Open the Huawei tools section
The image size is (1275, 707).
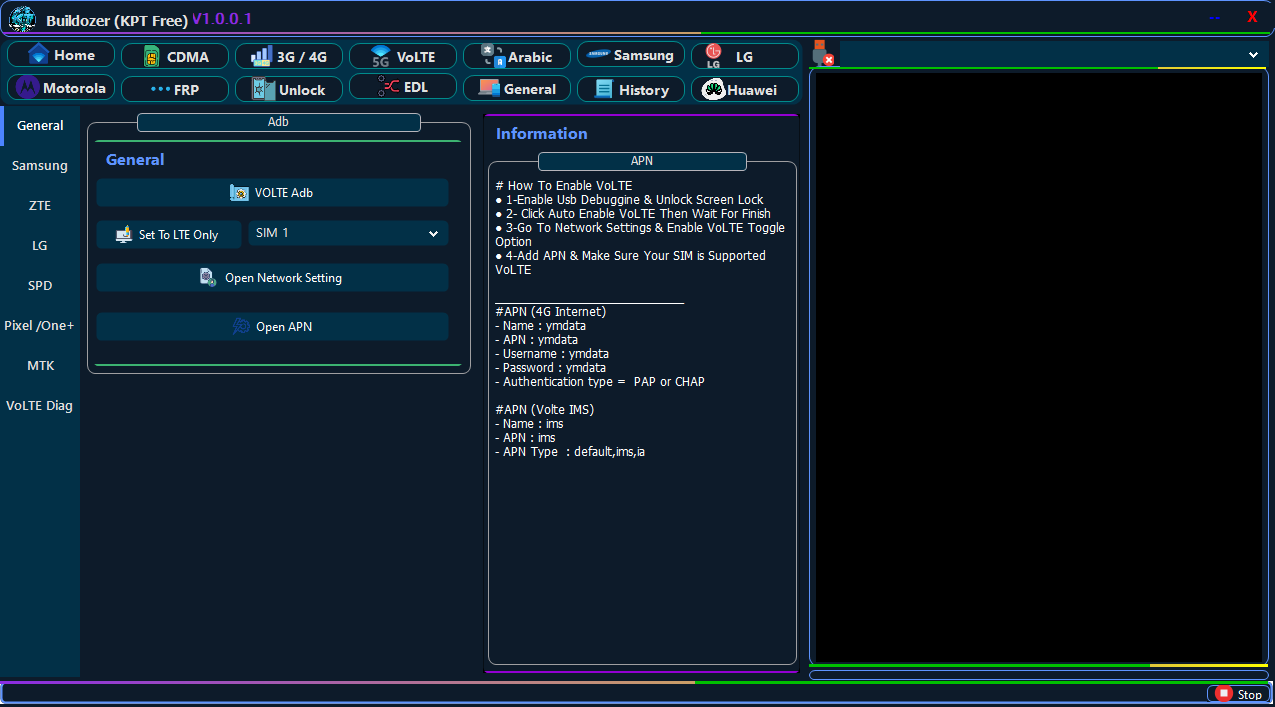point(745,90)
